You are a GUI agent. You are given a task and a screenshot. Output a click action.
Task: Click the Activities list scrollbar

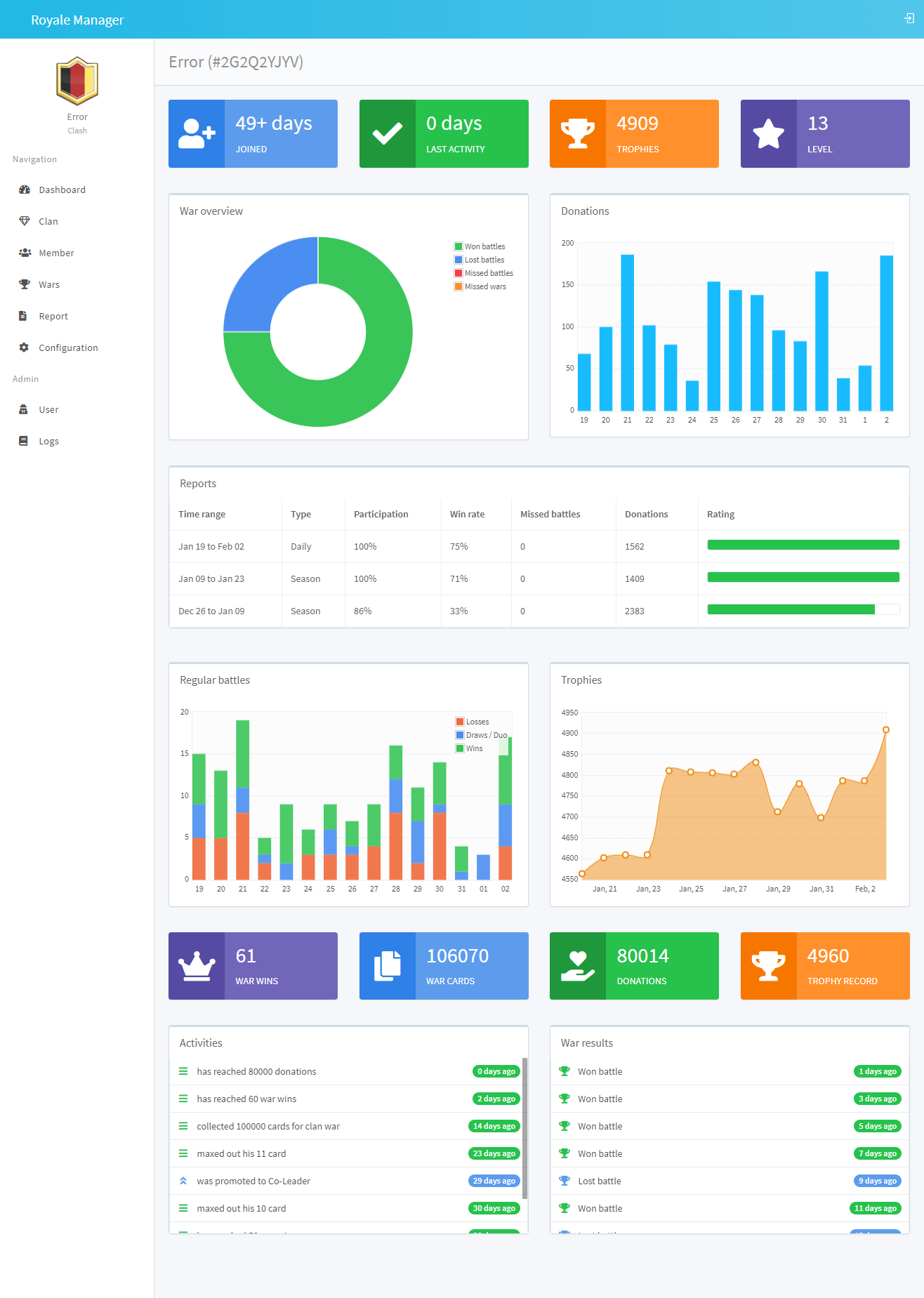click(524, 1123)
